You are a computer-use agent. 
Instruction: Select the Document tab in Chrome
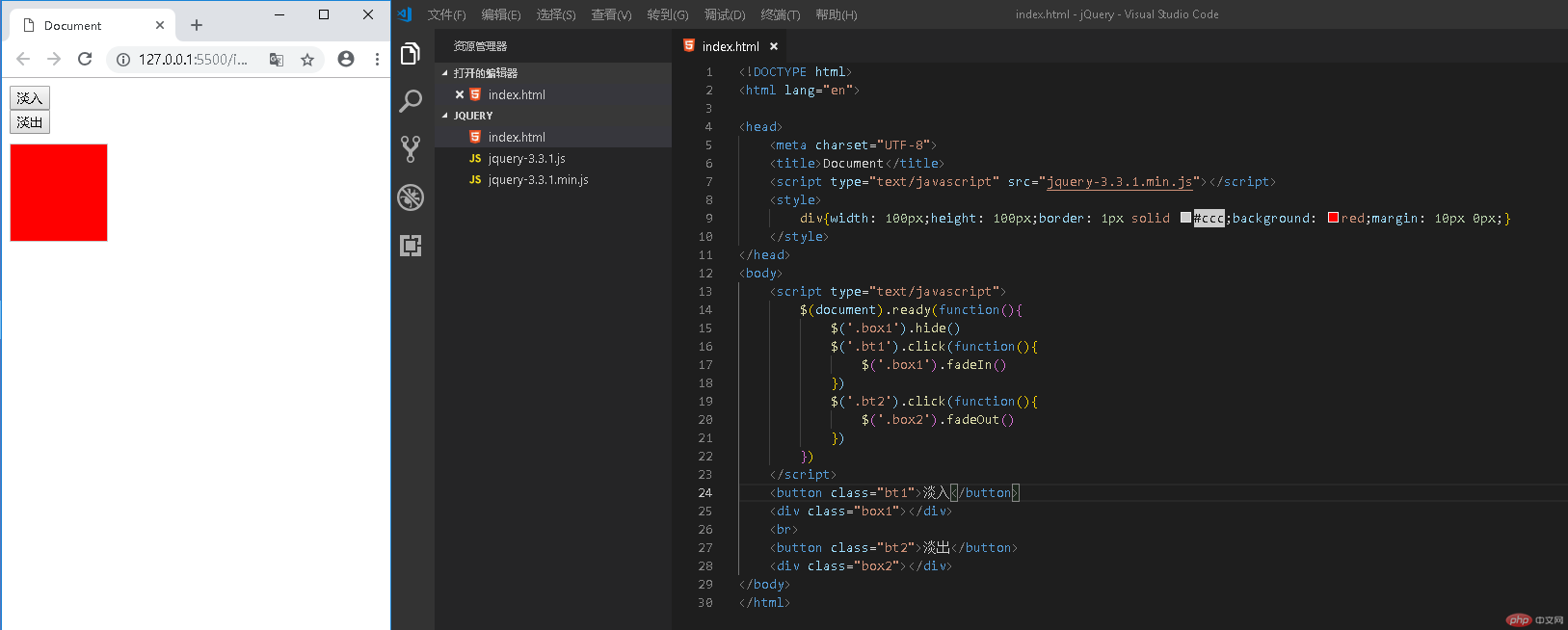pos(93,25)
